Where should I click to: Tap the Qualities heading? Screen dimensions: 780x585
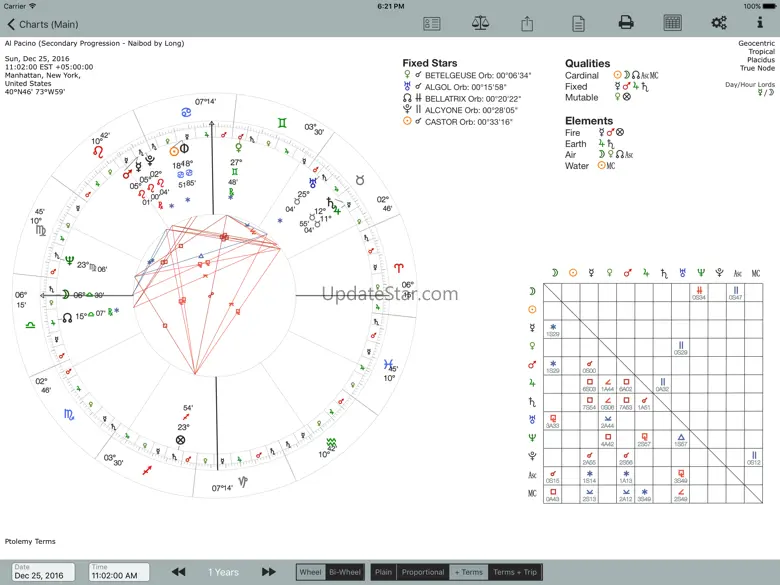(x=587, y=63)
